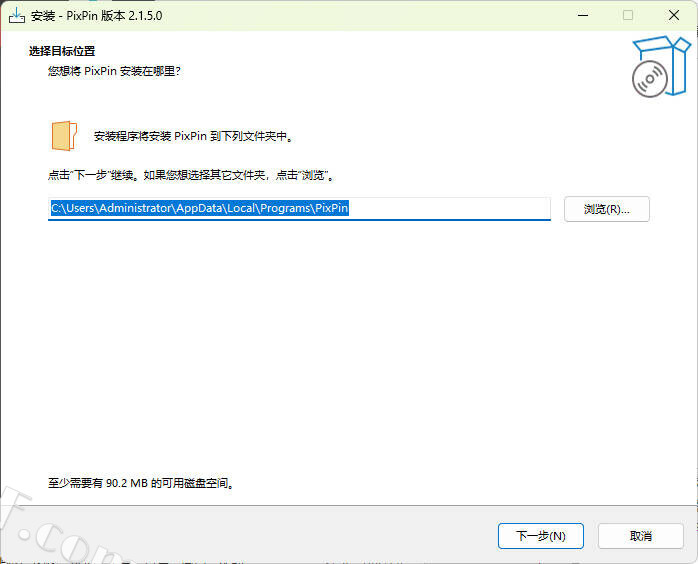Click the blue box and disc setup icon
Viewport: 698px width, 564px height.
[661, 66]
